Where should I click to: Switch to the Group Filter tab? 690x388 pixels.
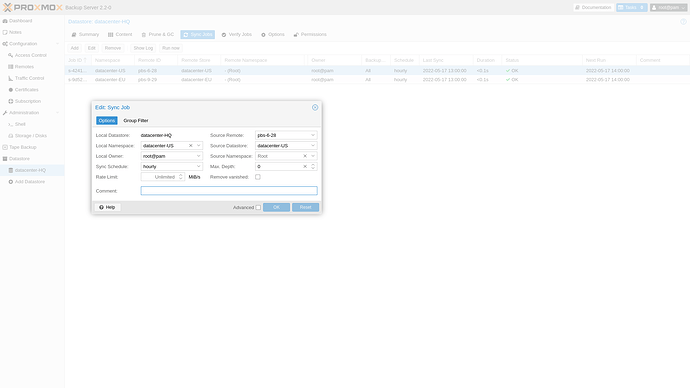pyautogui.click(x=136, y=121)
